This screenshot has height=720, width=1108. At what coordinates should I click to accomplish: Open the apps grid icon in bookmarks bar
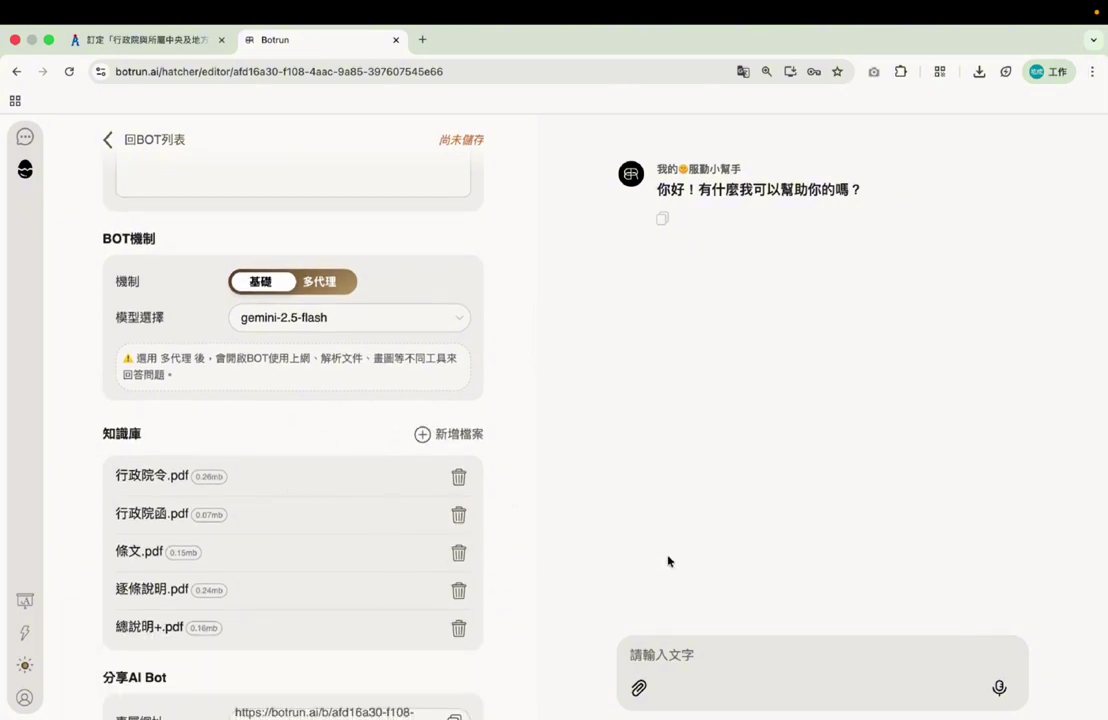[x=15, y=101]
